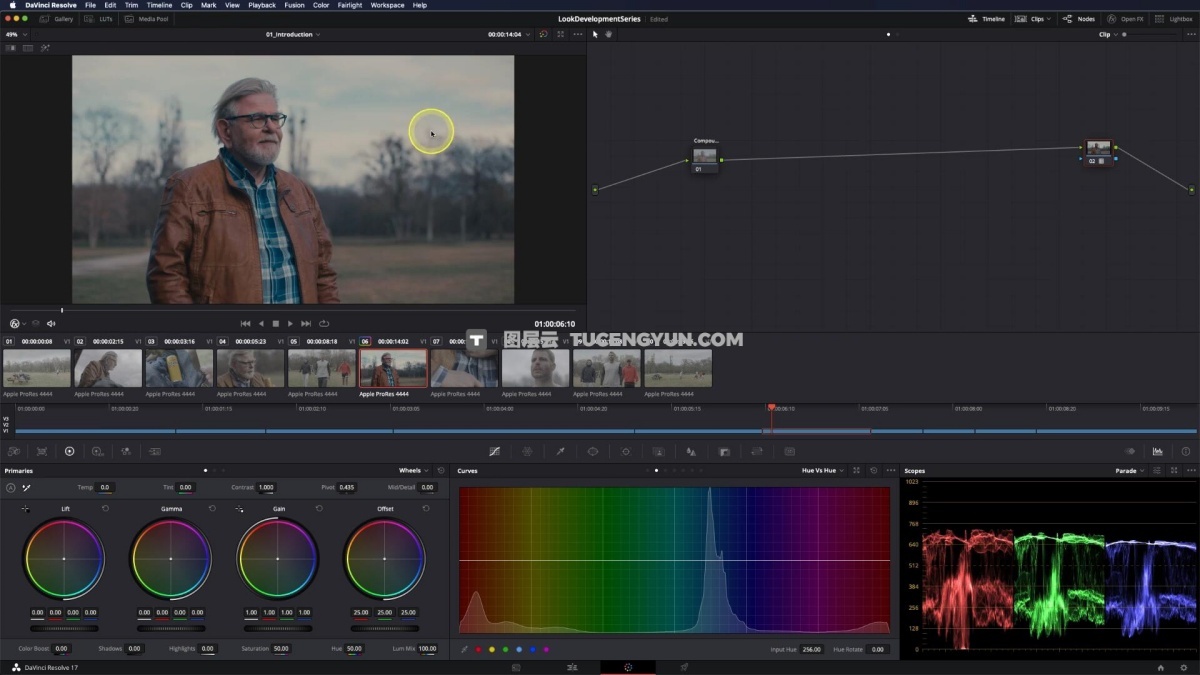Viewport: 1200px width, 675px height.
Task: Toggle the magenta hue curve dot
Action: (546, 650)
